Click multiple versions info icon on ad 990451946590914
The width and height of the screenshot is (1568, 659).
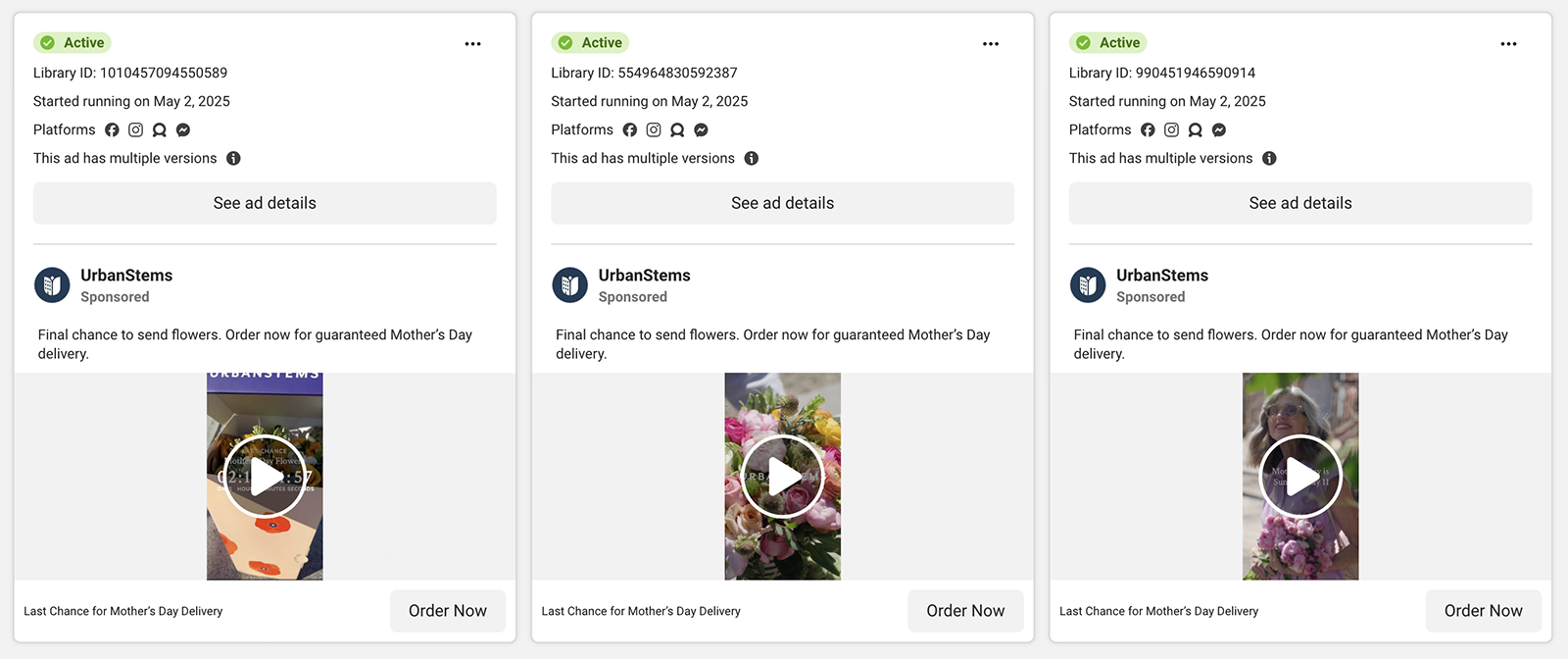1269,158
